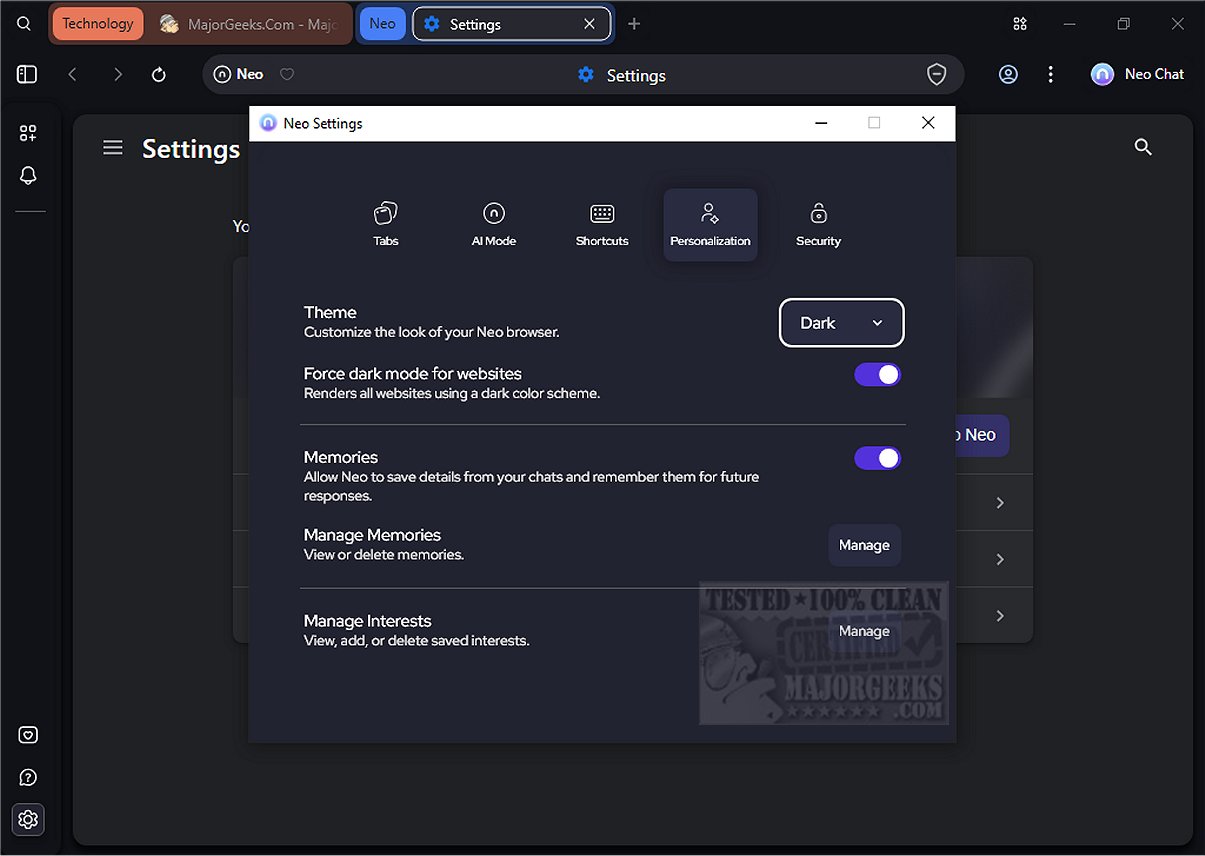Open the apps add icon in sidebar

[28, 133]
